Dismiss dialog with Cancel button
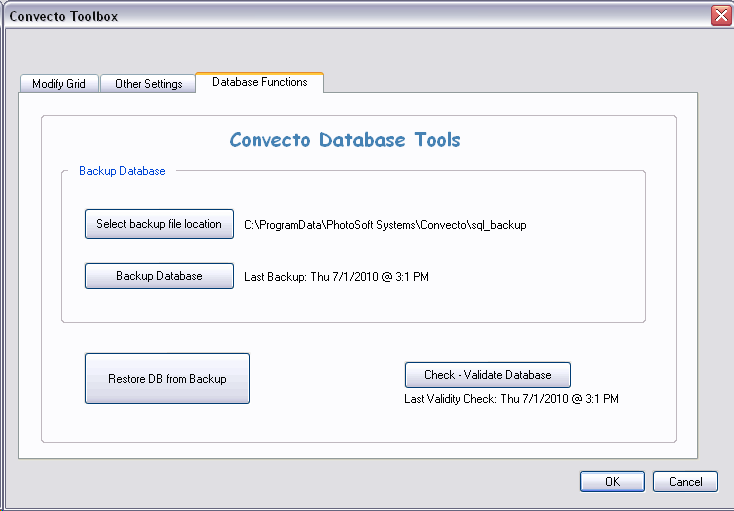 [x=685, y=482]
